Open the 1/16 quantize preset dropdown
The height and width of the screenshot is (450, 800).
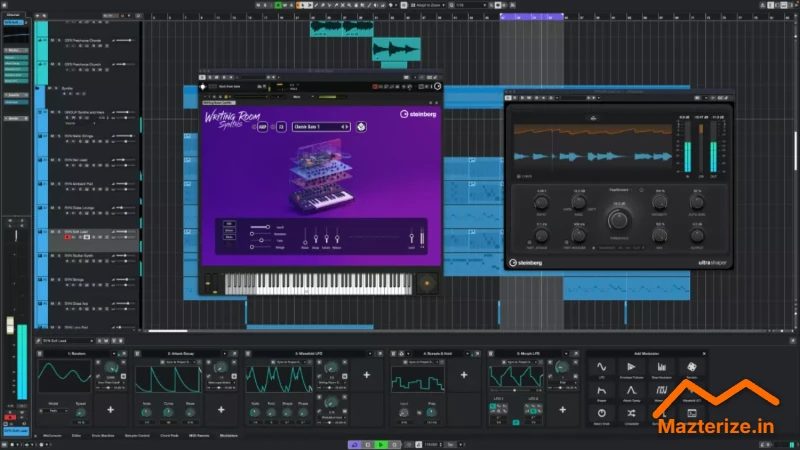coord(470,5)
